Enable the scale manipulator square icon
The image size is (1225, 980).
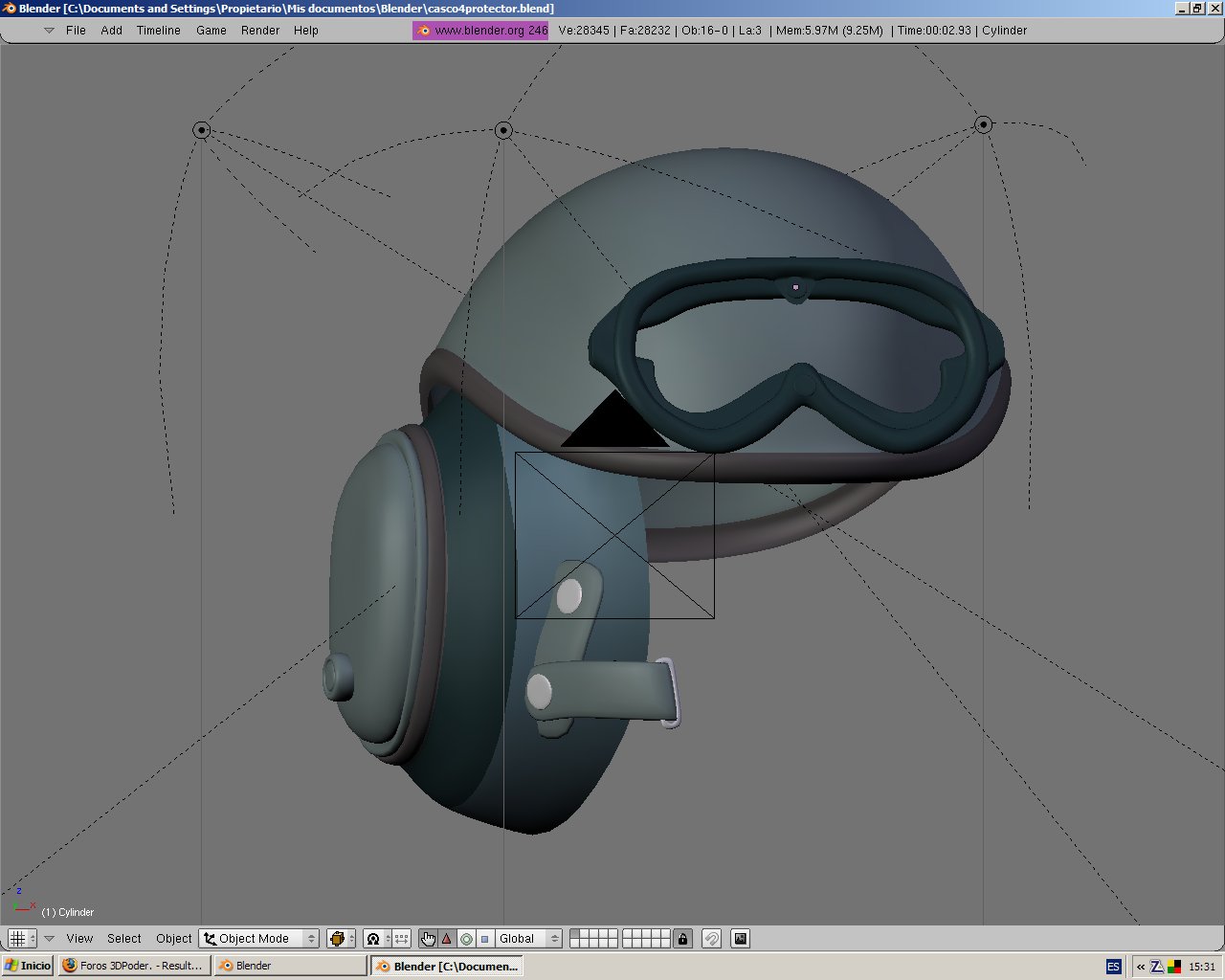coord(485,939)
